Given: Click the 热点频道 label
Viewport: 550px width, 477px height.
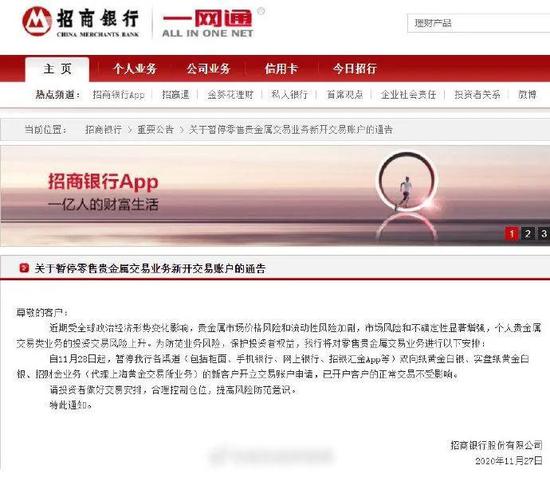Looking at the screenshot, I should [x=58, y=95].
